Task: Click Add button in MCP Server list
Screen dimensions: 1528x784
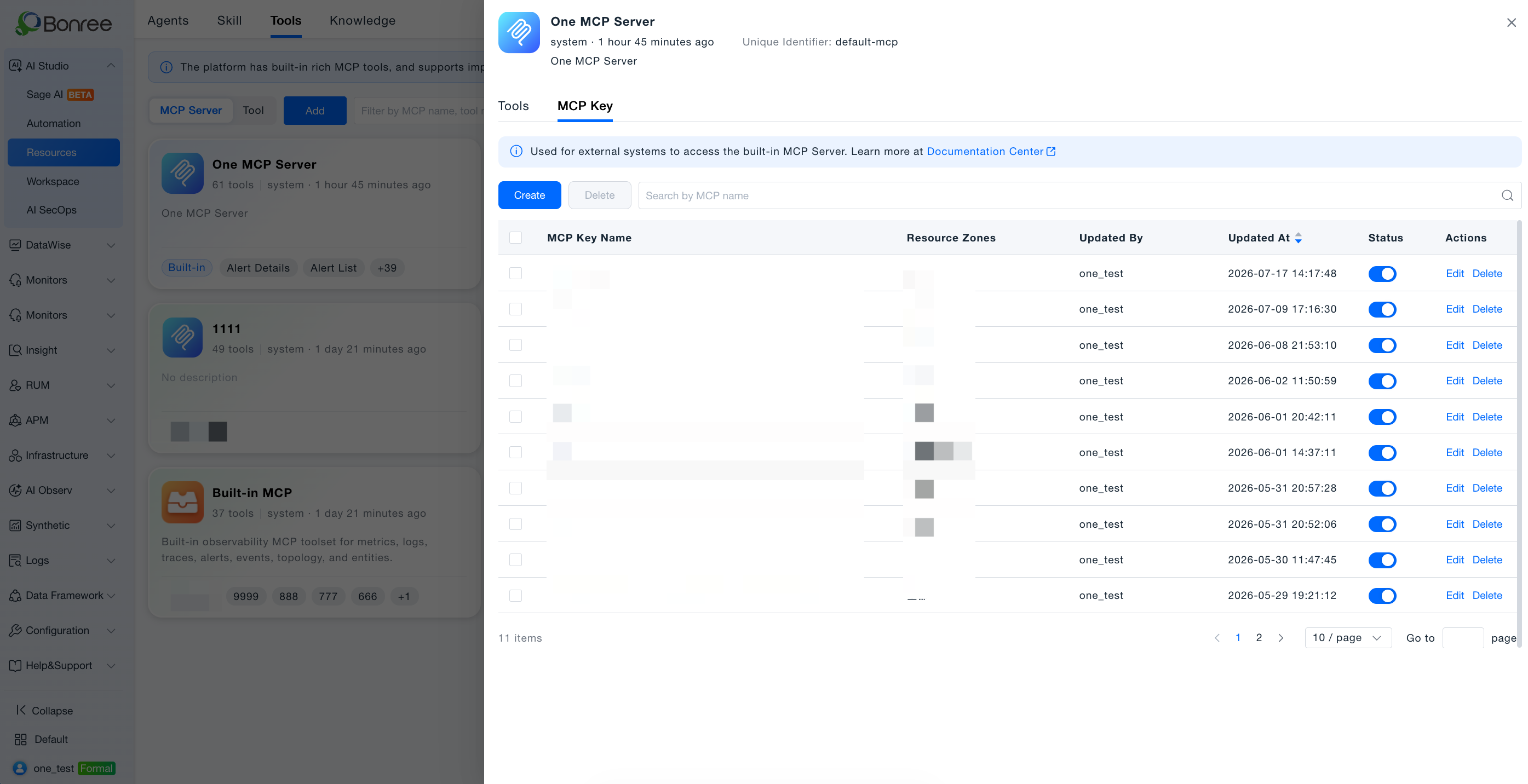Action: pos(315,110)
